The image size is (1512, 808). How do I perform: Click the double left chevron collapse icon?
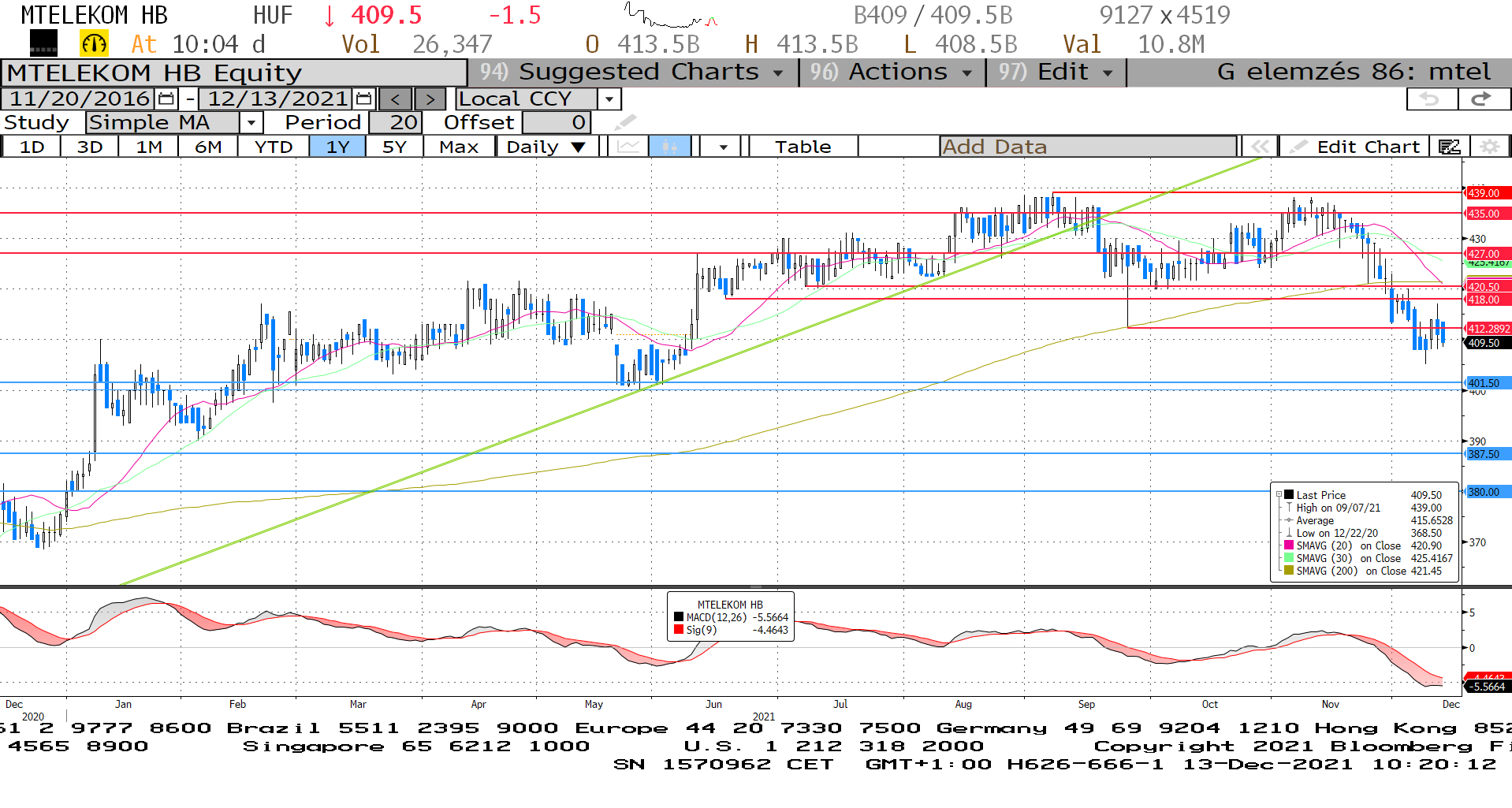point(1260,147)
